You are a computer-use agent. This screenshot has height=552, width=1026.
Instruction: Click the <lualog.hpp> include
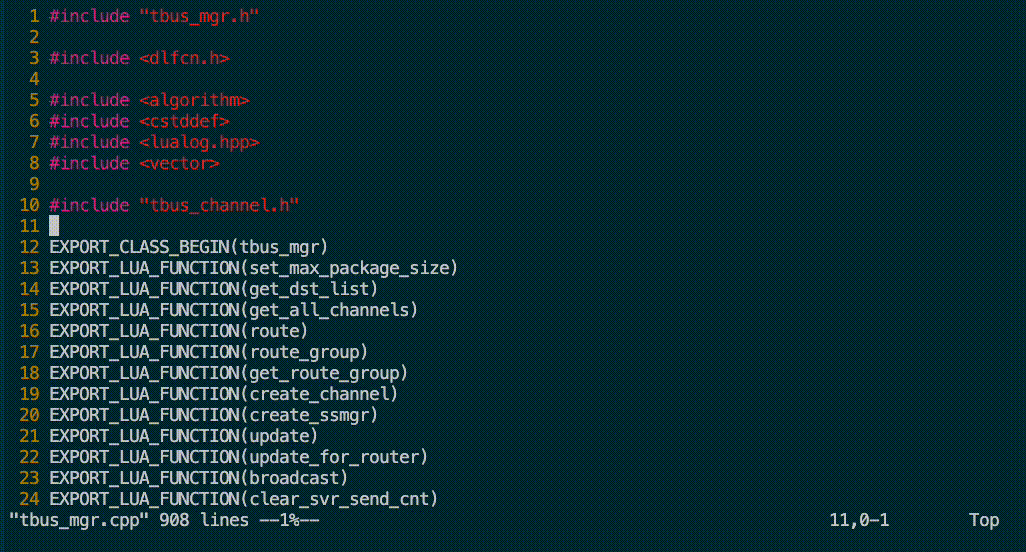(x=199, y=142)
